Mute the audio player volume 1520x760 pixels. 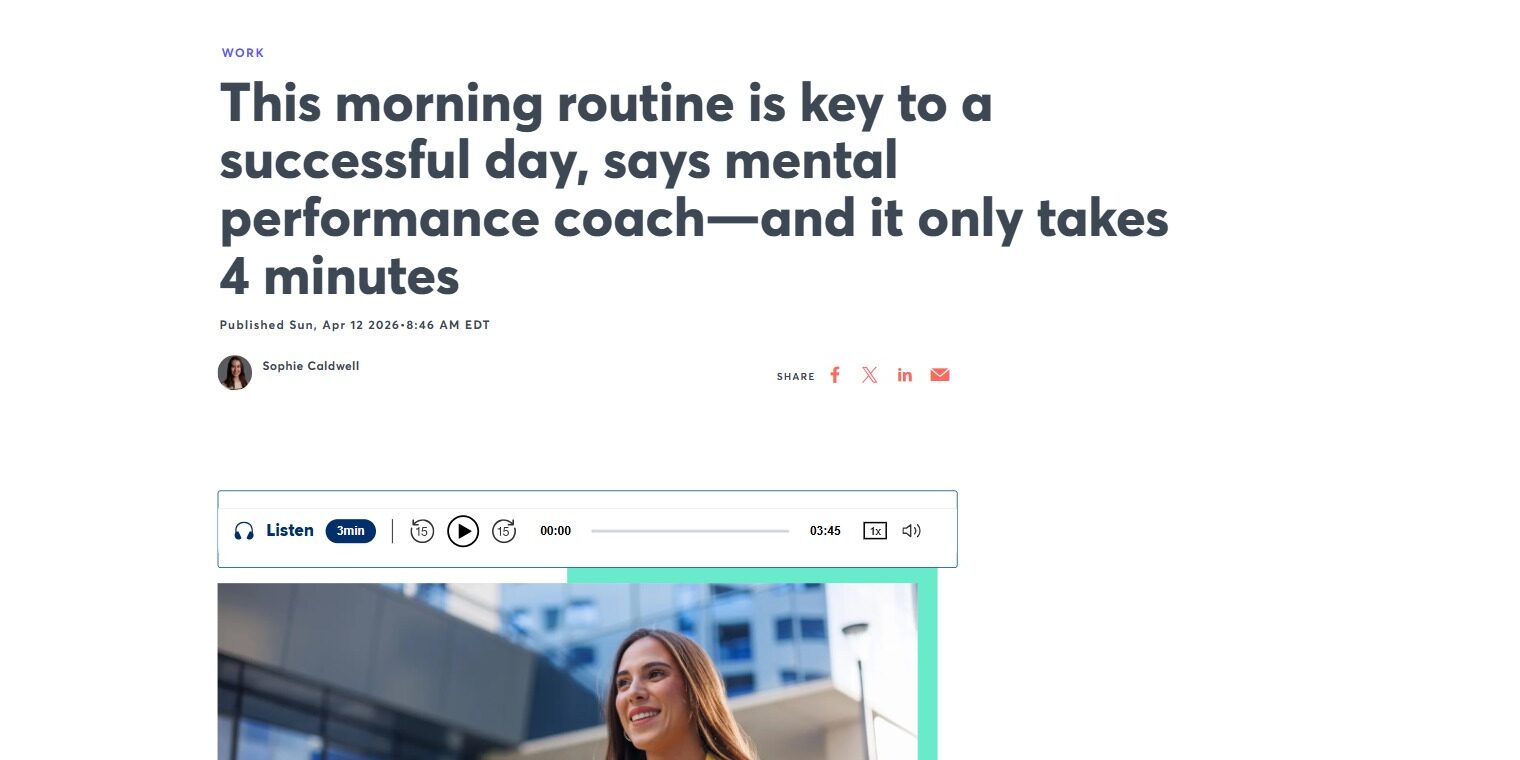tap(911, 531)
